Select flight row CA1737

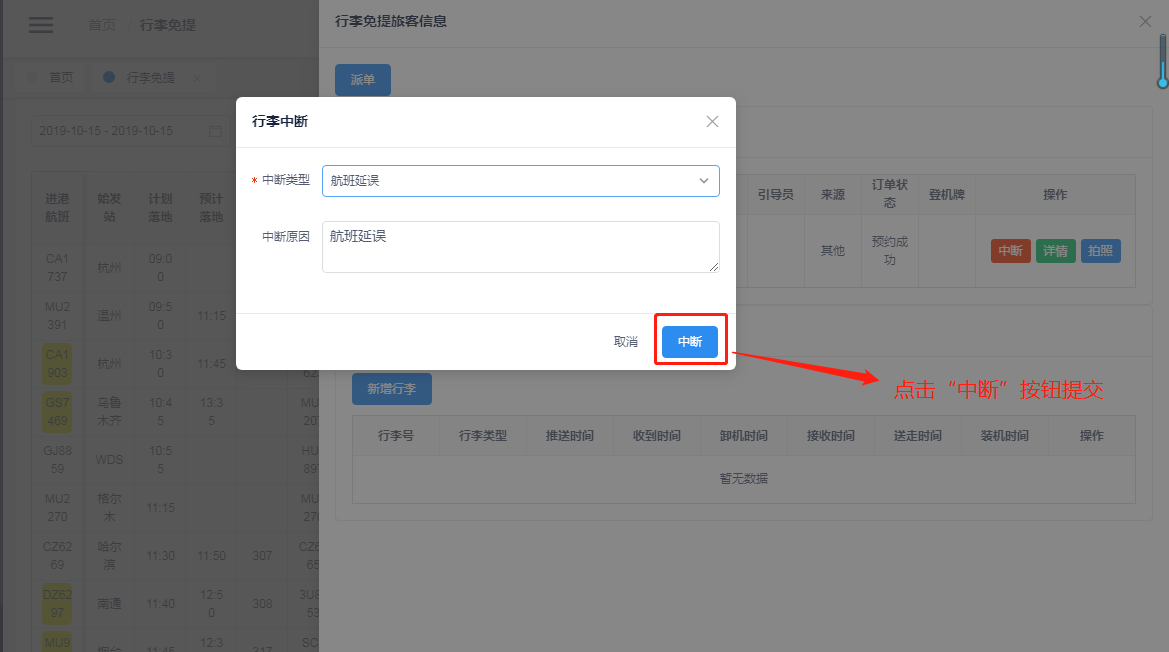(57, 268)
